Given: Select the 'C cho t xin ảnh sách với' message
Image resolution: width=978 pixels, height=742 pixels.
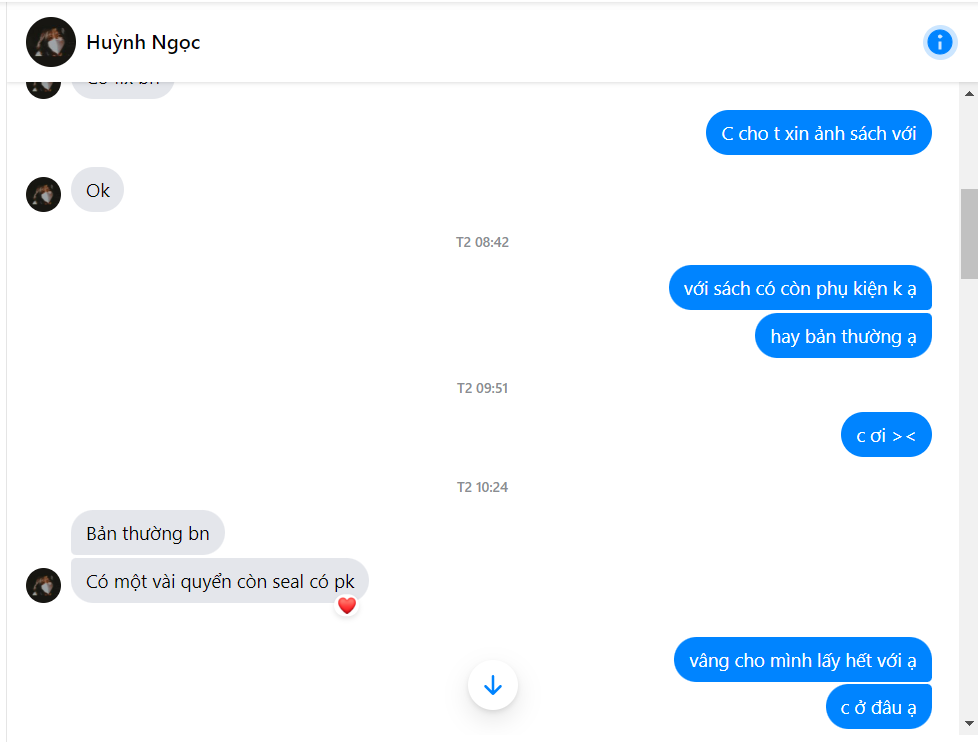Looking at the screenshot, I should point(818,133).
